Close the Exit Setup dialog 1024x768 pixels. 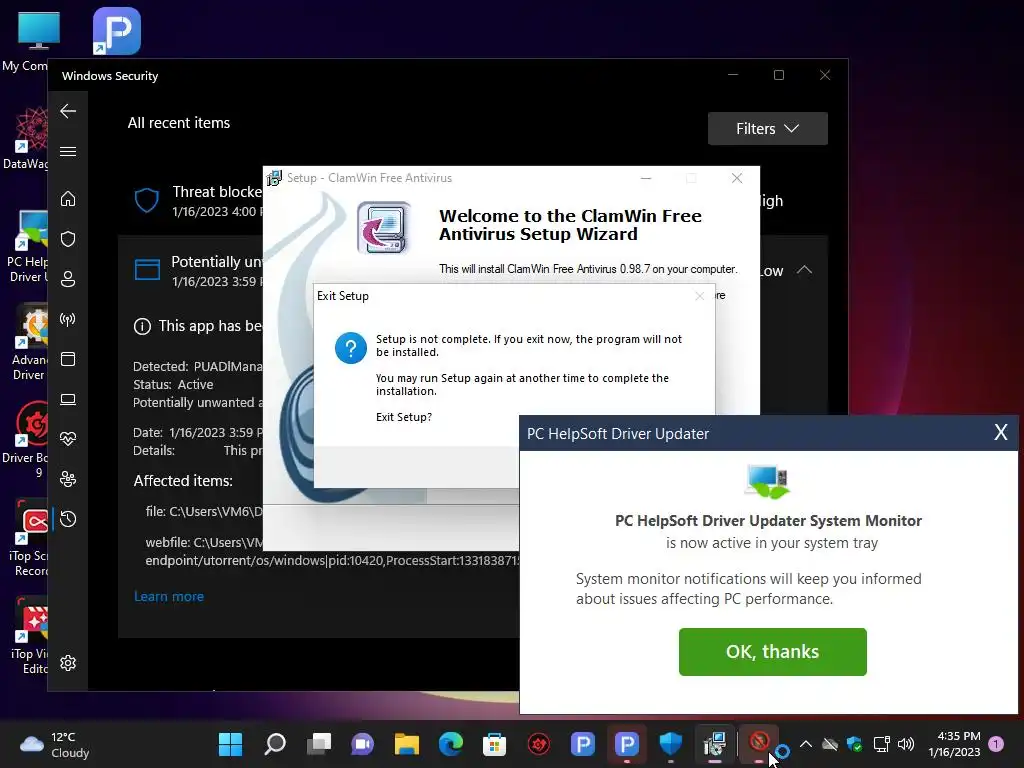[699, 296]
